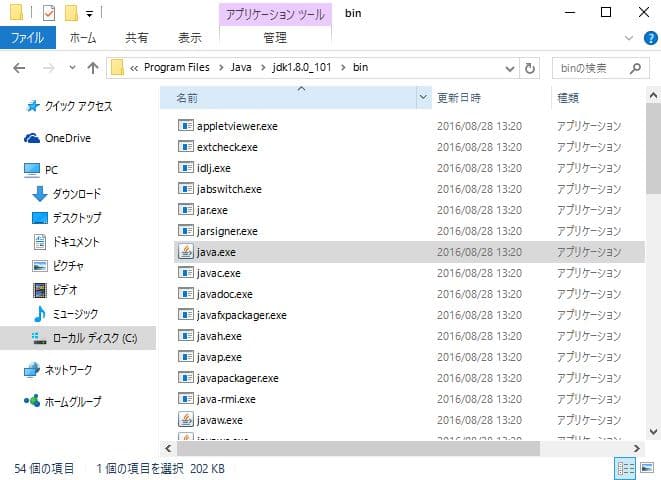Sort by 名前 column header
This screenshot has height=480, width=661.
click(288, 98)
